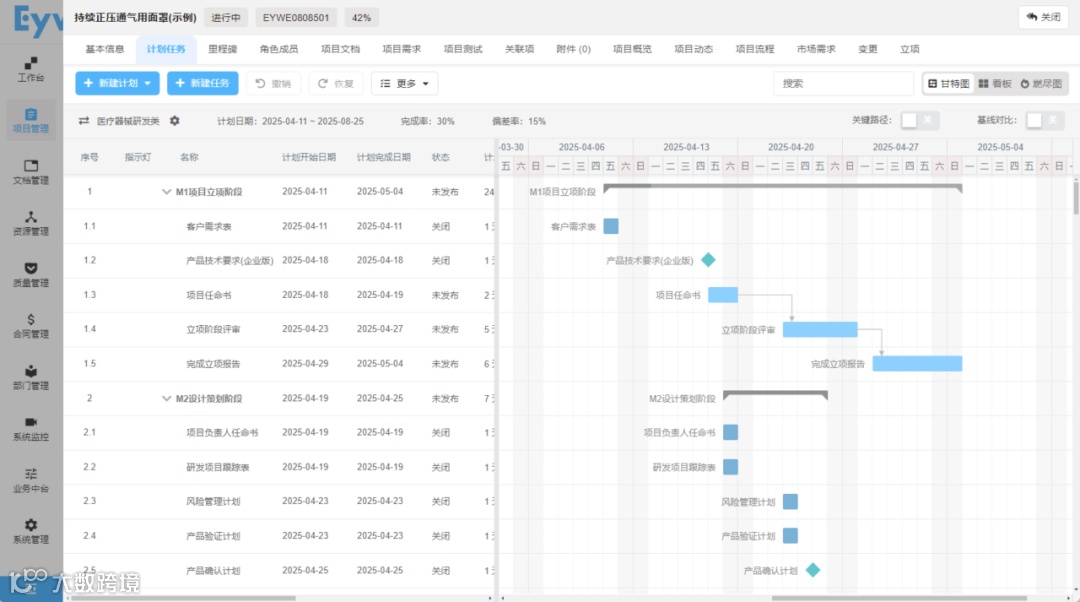Image resolution: width=1080 pixels, height=602 pixels.
Task: Open the 关联项 tab
Action: click(519, 49)
